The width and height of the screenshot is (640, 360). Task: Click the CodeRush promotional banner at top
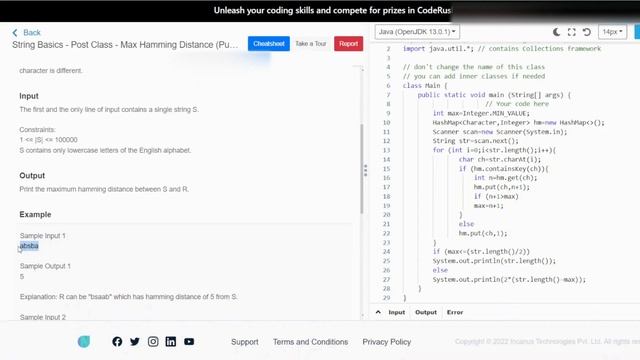point(320,11)
